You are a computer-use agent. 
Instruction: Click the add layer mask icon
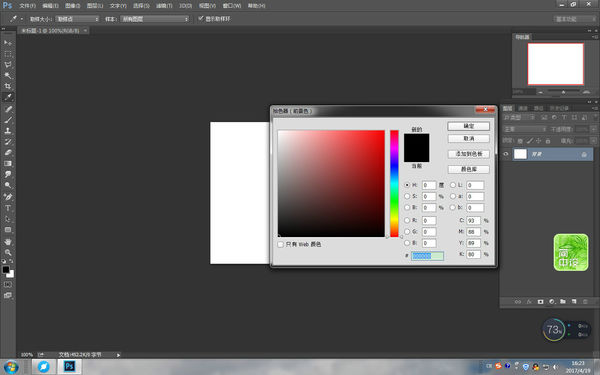click(540, 302)
